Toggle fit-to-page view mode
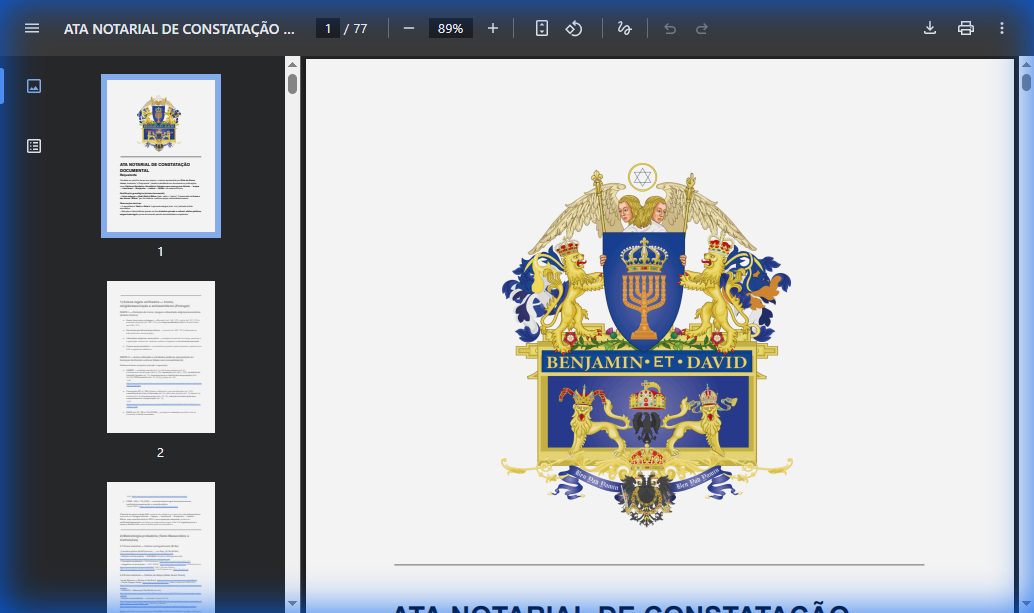This screenshot has width=1034, height=613. 540,28
